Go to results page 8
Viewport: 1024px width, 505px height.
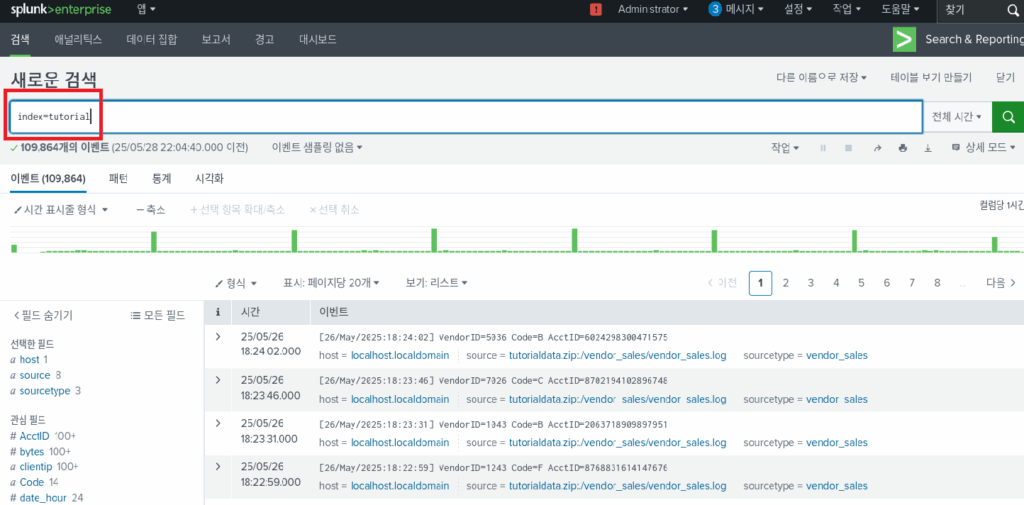937,283
